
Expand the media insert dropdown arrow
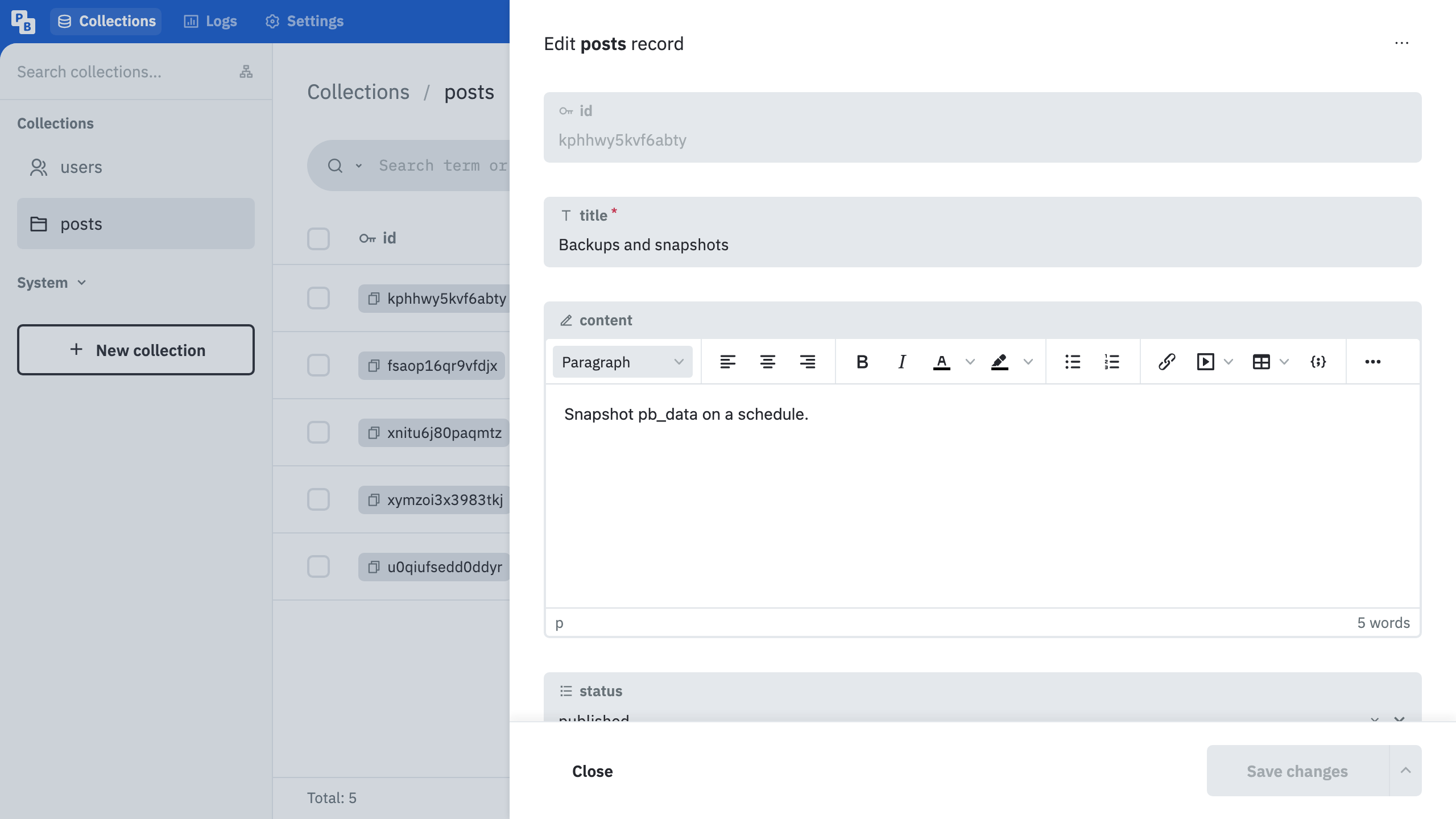click(x=1228, y=362)
